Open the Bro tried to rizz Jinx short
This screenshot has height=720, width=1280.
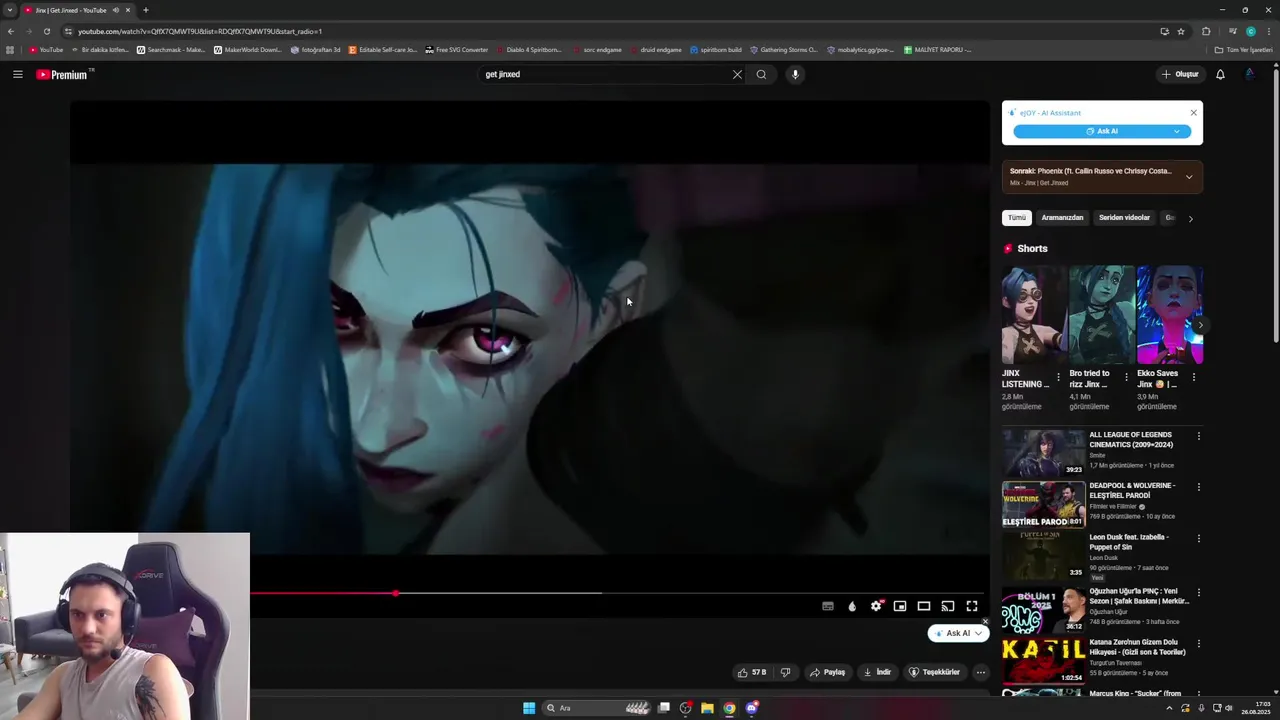[1101, 314]
